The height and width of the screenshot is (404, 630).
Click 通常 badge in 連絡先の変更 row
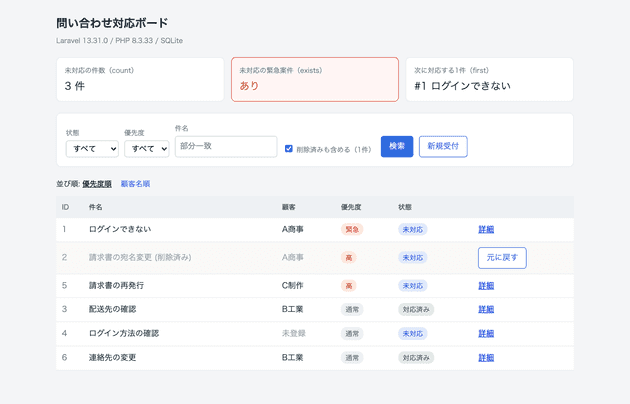352,357
